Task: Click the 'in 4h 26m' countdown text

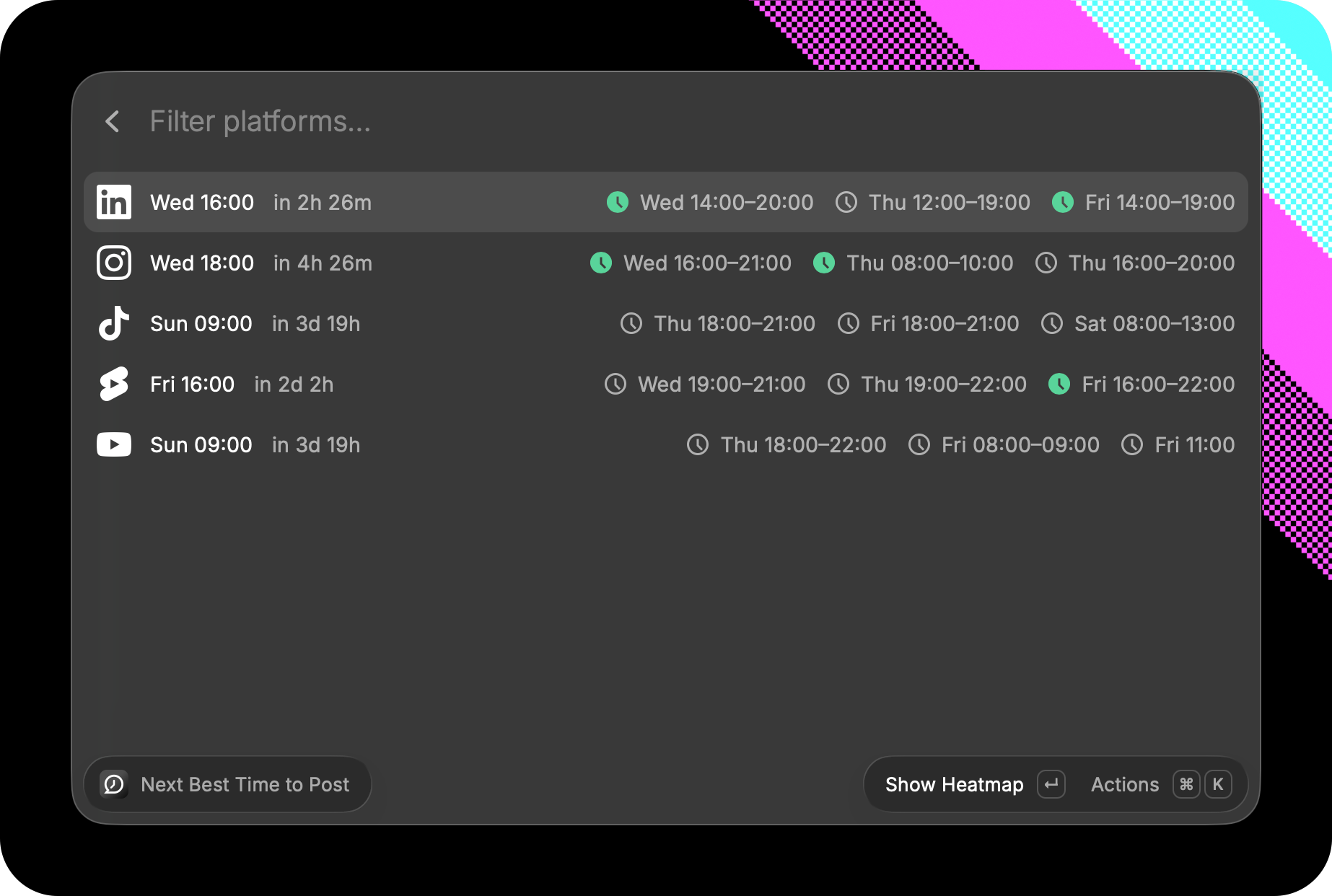Action: (x=323, y=263)
